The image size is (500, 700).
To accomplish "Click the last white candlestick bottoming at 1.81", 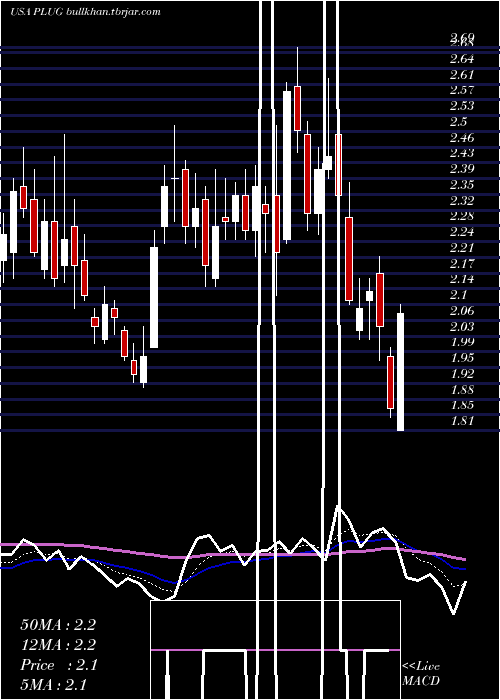I will (x=400, y=372).
